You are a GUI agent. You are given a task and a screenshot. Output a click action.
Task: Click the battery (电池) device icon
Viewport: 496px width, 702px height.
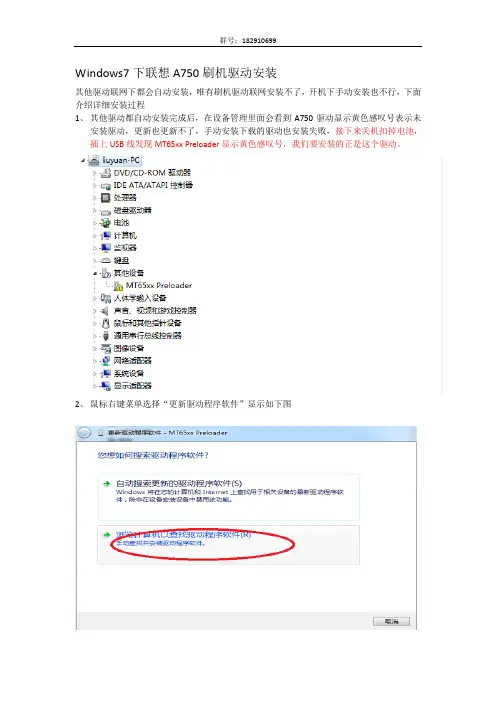106,223
